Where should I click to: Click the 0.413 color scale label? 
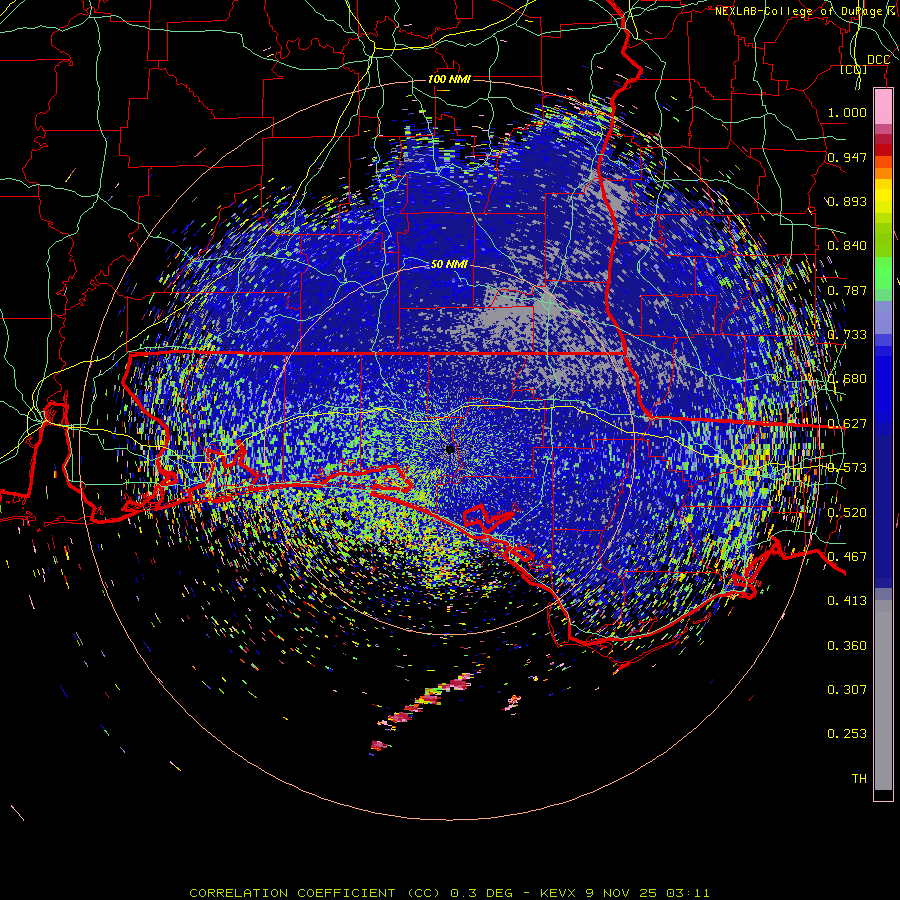pyautogui.click(x=847, y=600)
